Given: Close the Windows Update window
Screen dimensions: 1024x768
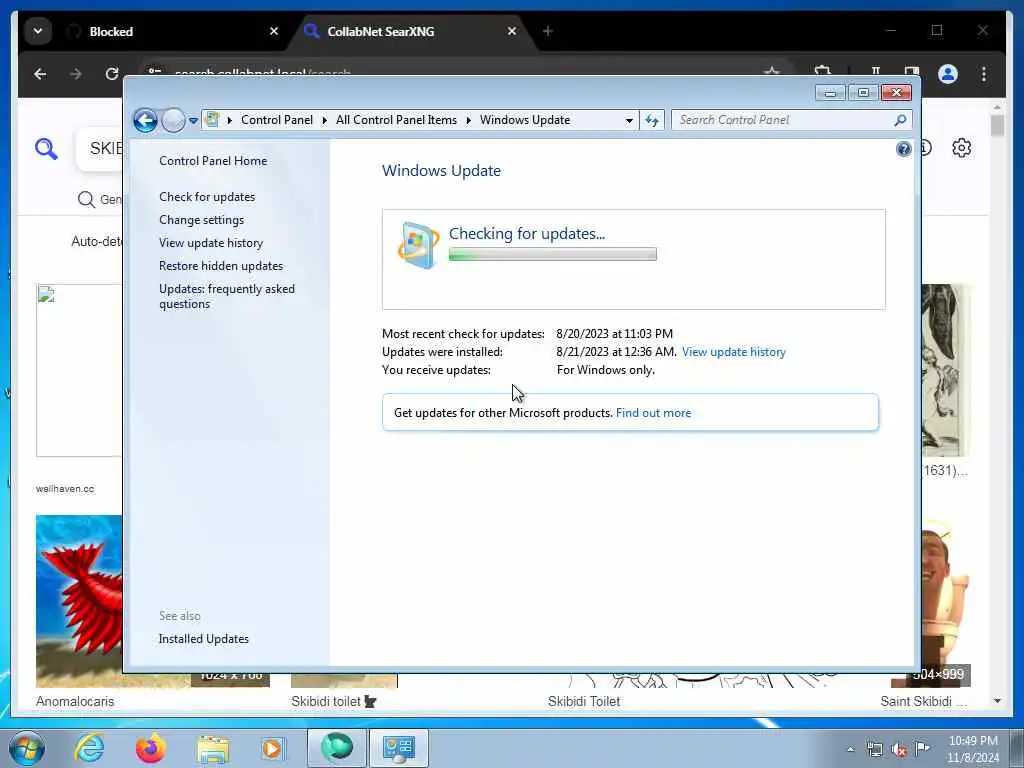Looking at the screenshot, I should coord(896,93).
